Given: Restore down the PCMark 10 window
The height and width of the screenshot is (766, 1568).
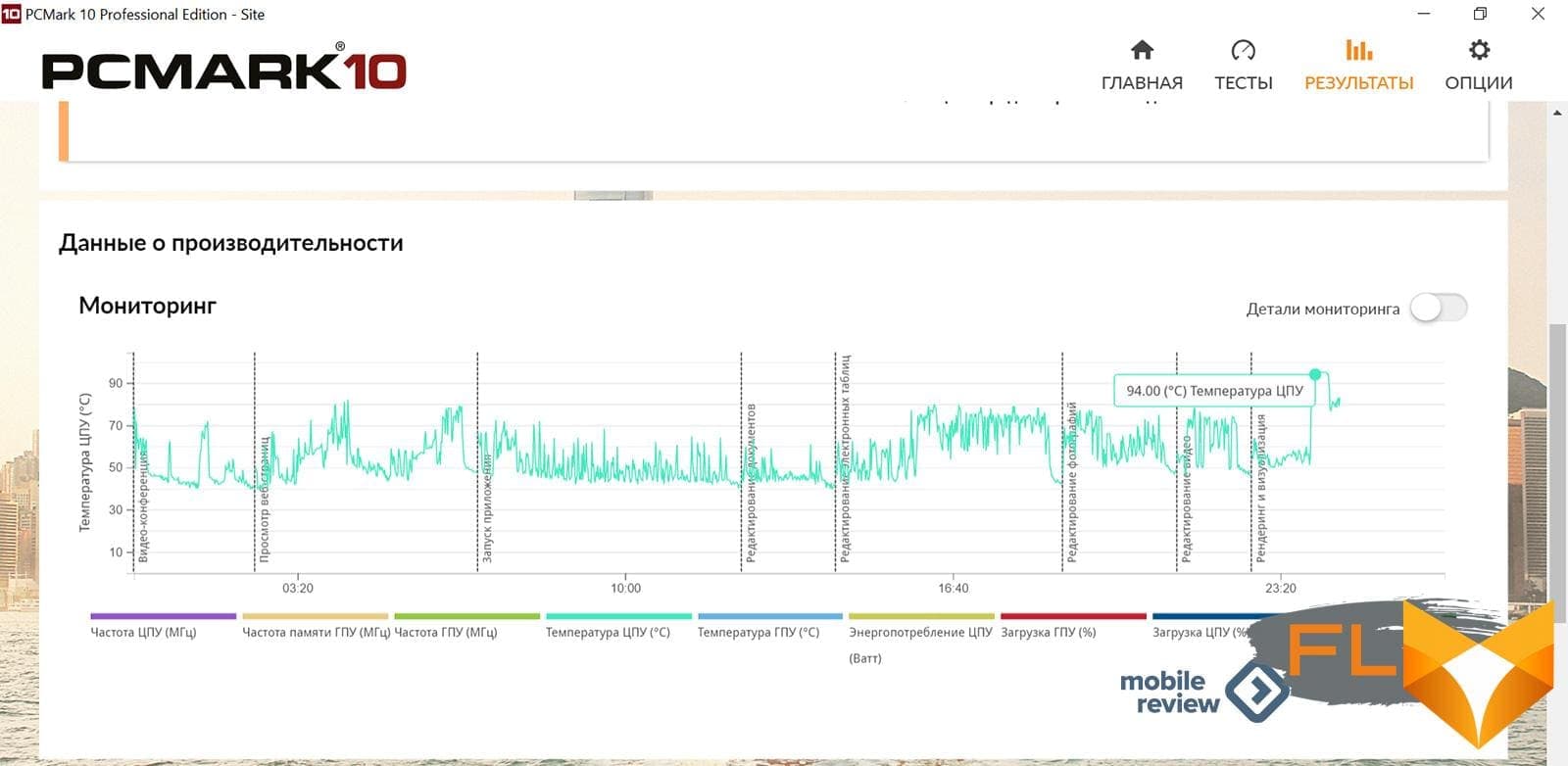Looking at the screenshot, I should coord(1480,14).
